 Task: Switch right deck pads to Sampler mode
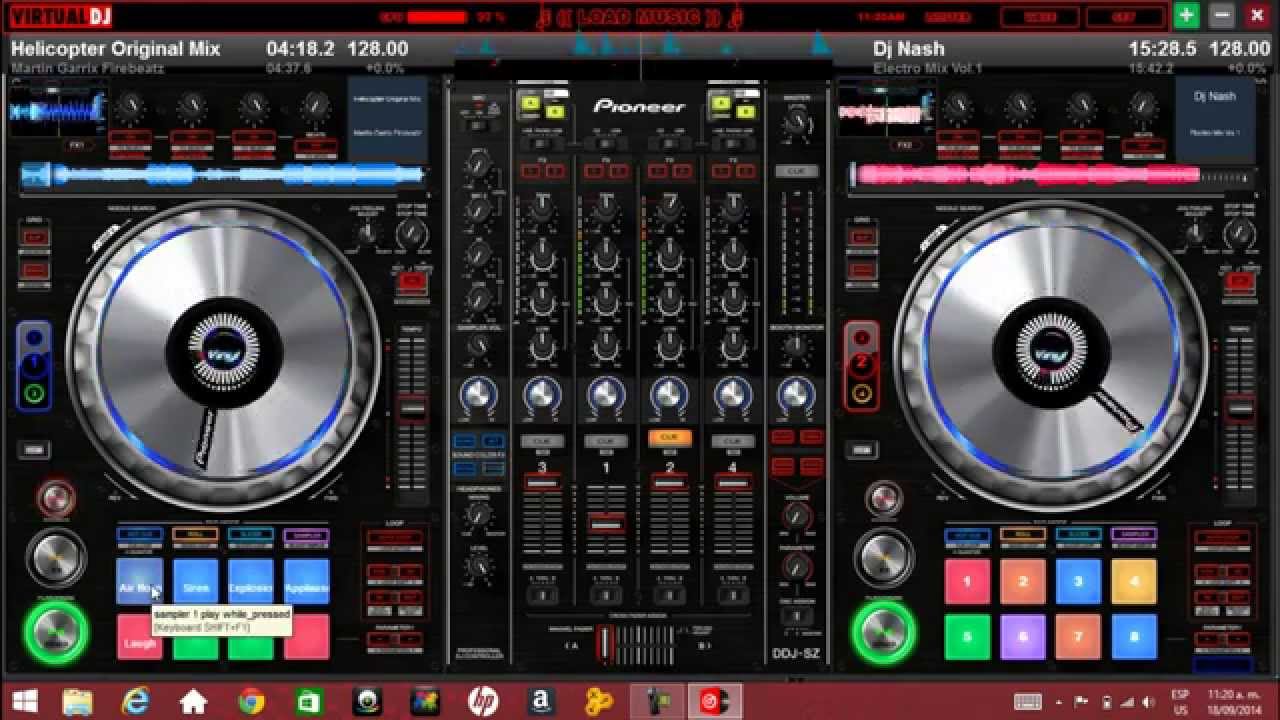(1134, 535)
